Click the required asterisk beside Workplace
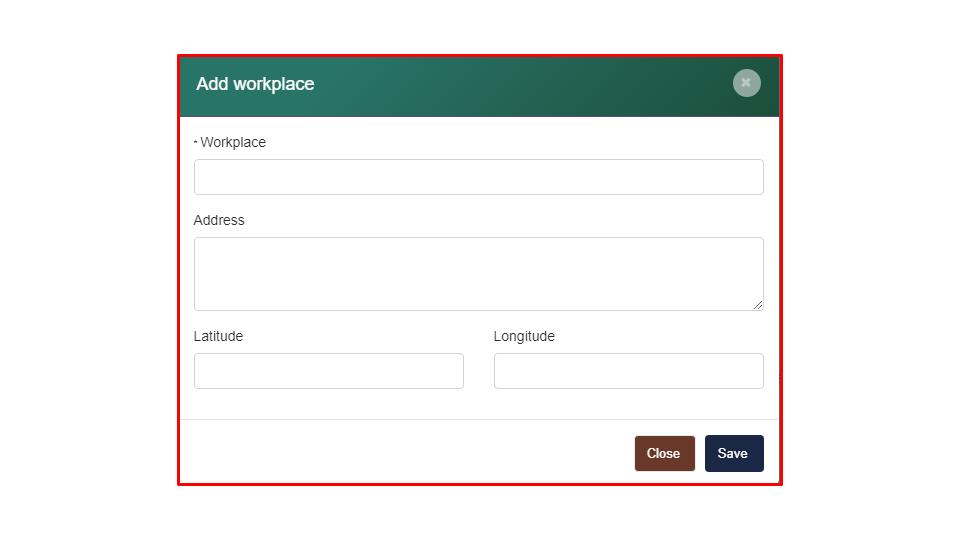 pos(196,142)
